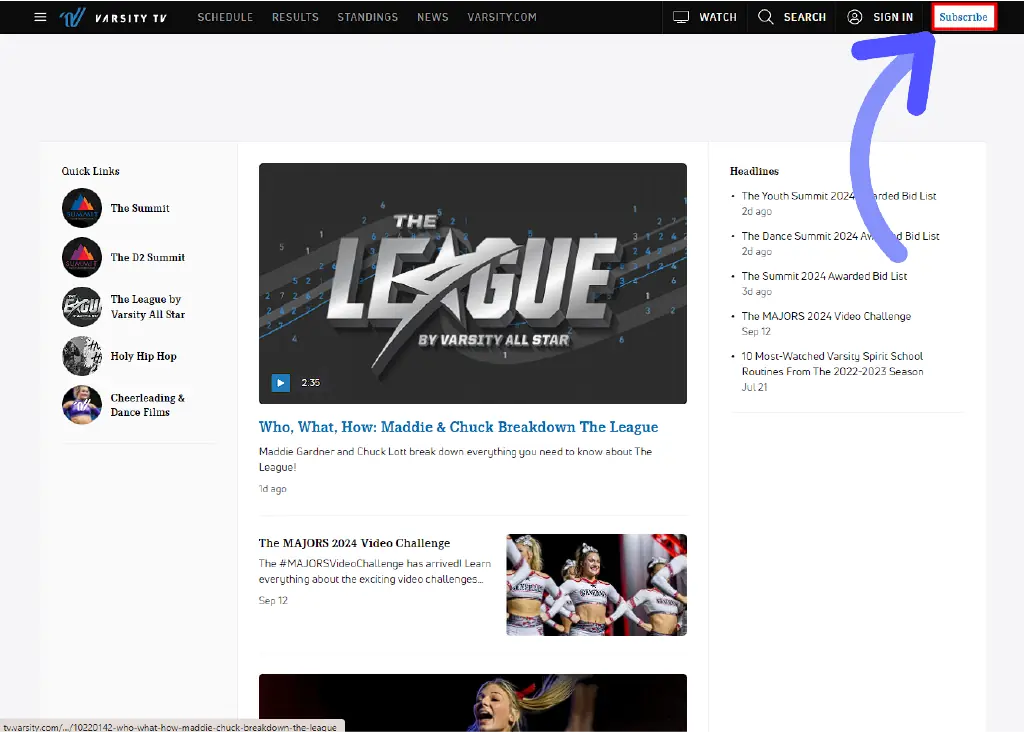Screen dimensions: 1024x732
Task: Click the Sign In user icon
Action: tap(854, 17)
